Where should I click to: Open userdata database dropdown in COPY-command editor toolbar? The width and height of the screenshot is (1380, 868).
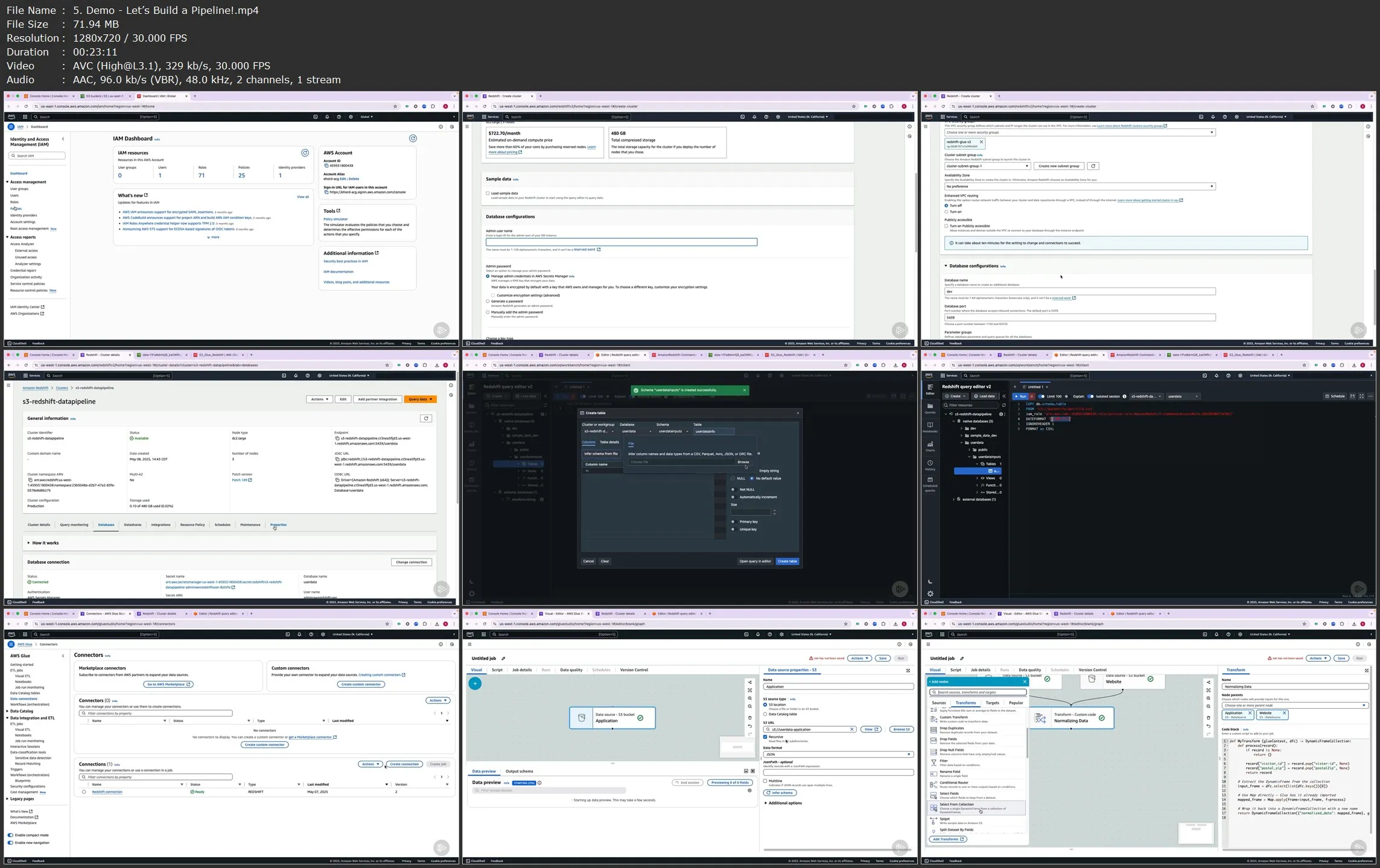point(1183,396)
